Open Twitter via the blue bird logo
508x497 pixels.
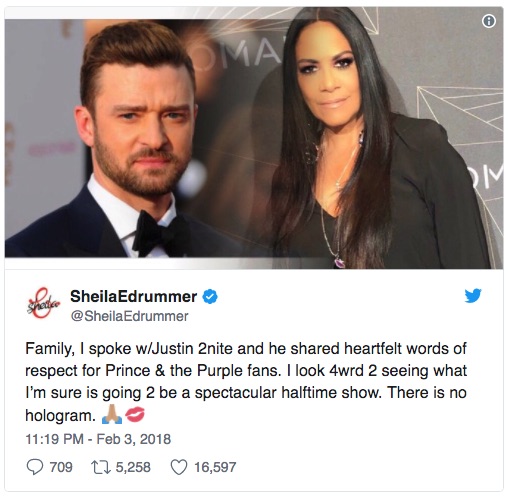click(473, 296)
